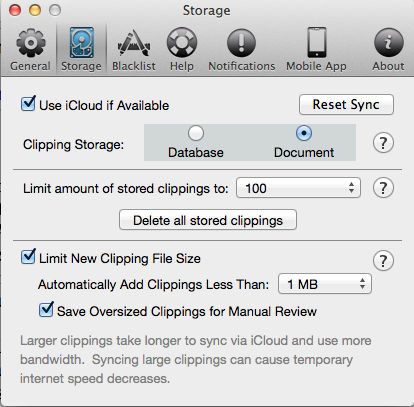Open the About info icon
The height and width of the screenshot is (407, 414).
(x=389, y=43)
